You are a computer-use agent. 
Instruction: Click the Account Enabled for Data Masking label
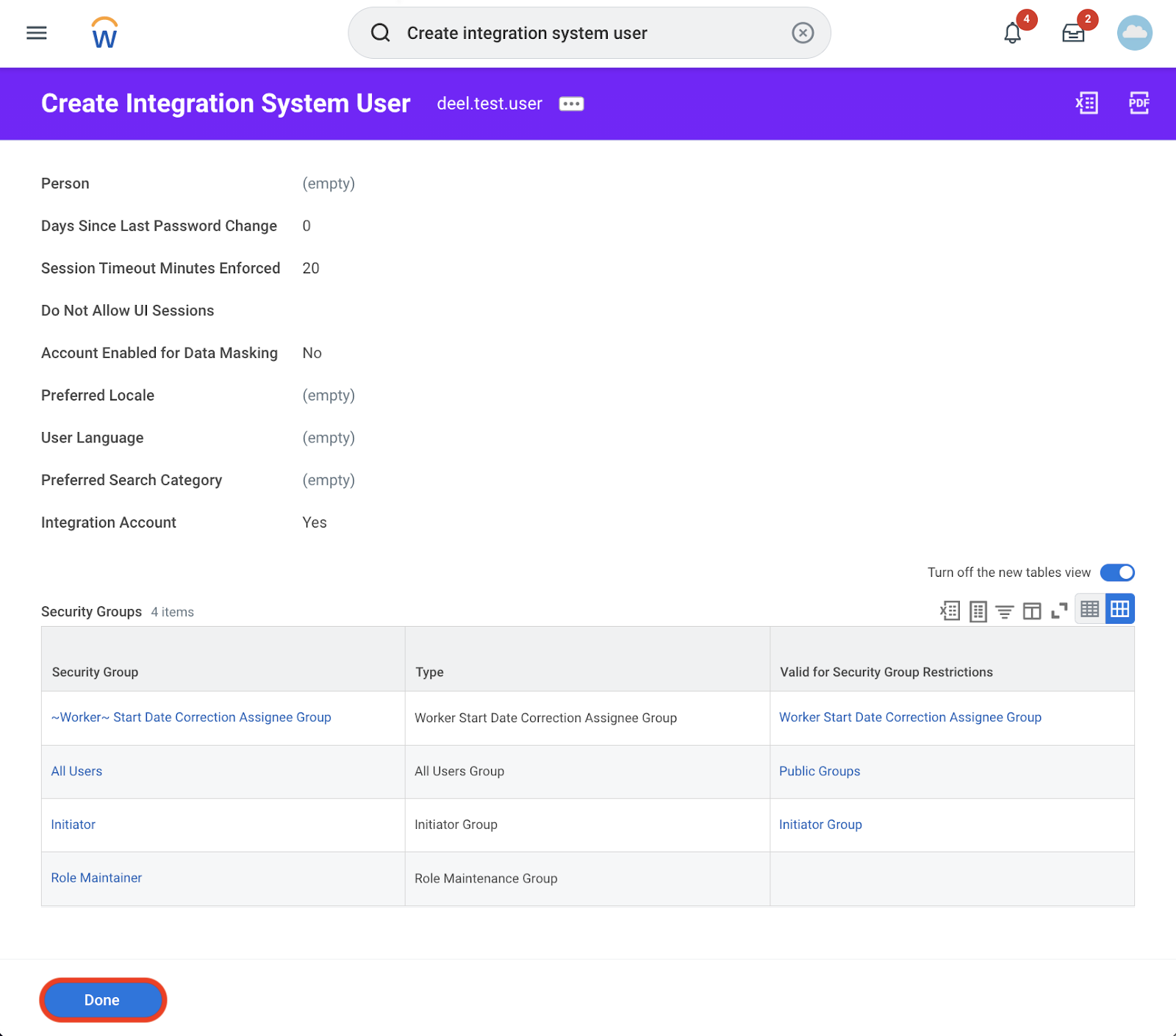click(x=159, y=353)
